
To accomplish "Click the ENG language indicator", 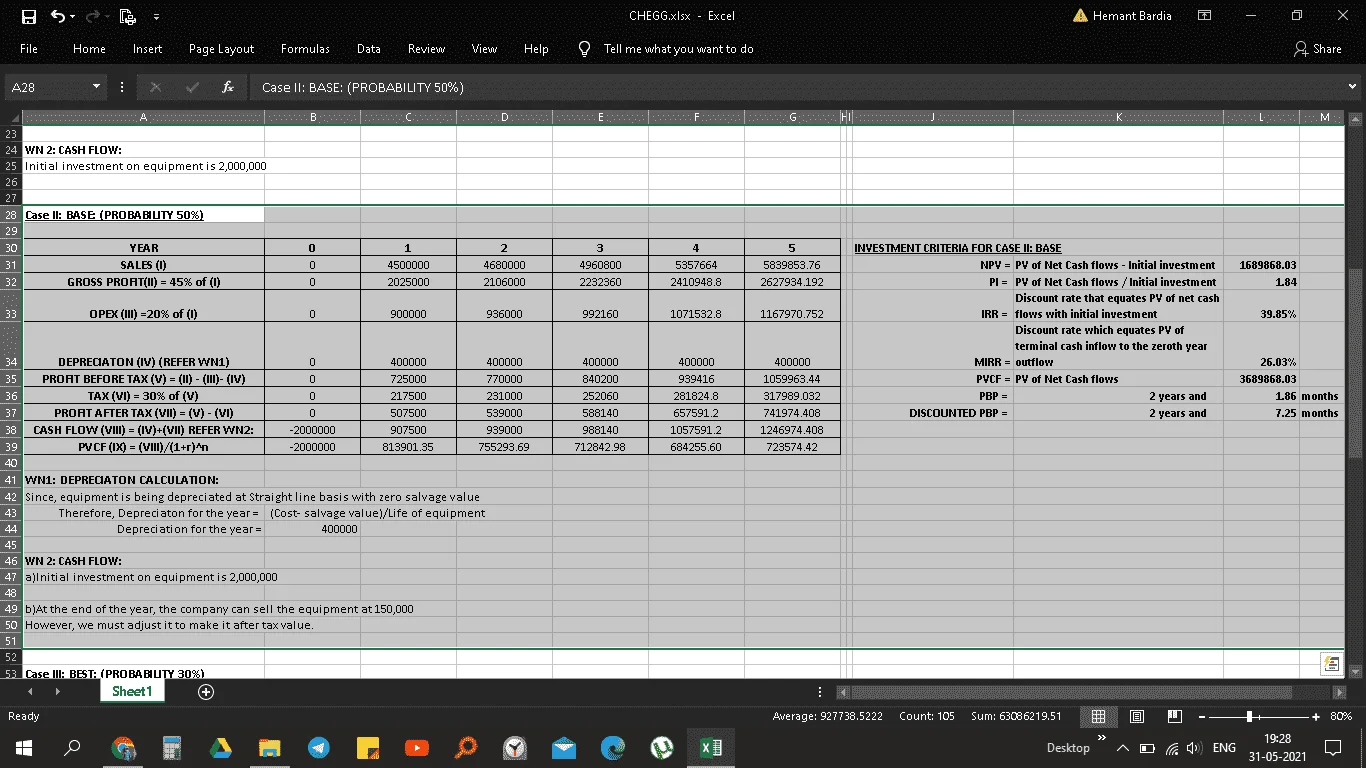I will [x=1223, y=748].
